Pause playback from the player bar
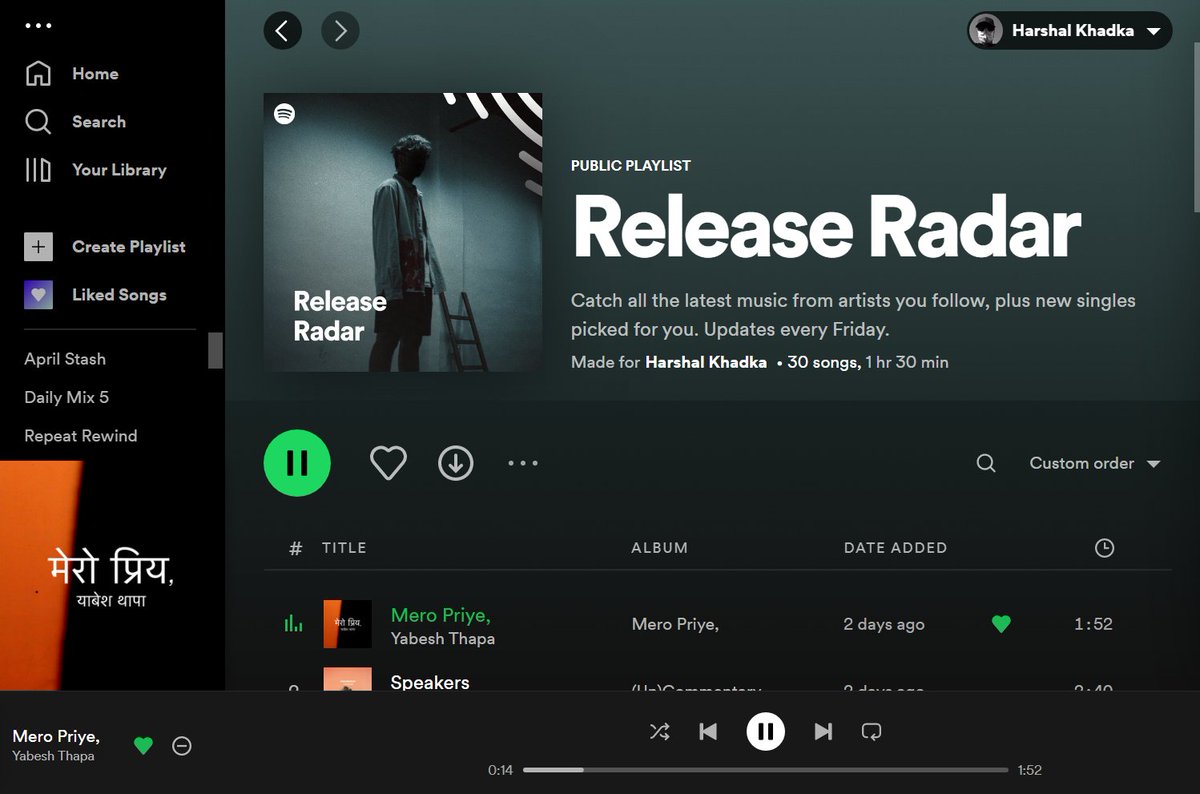The height and width of the screenshot is (794, 1200). tap(765, 732)
